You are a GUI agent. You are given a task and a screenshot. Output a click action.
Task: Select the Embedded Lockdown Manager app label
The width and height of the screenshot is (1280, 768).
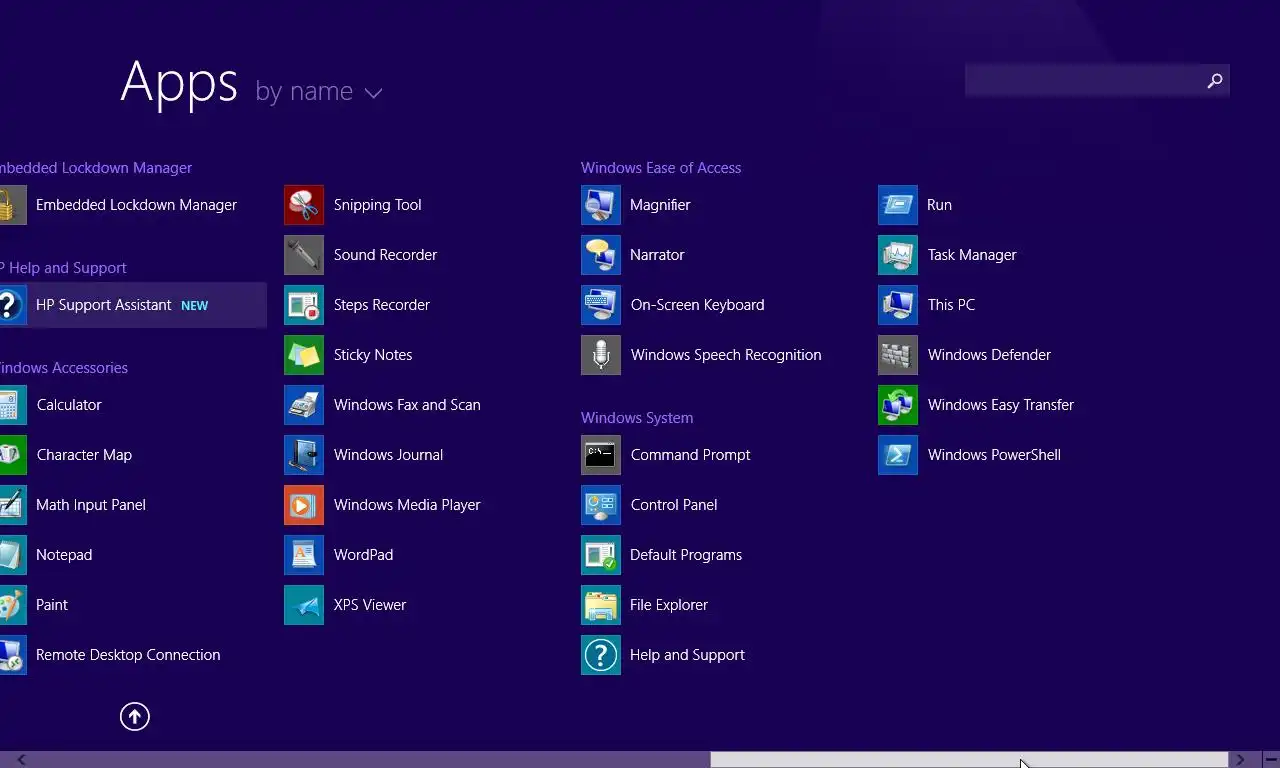coord(136,205)
